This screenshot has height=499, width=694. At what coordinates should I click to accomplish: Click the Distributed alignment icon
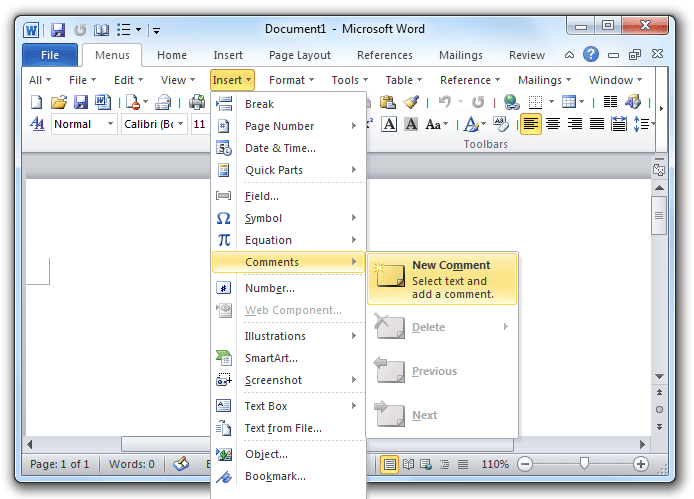pyautogui.click(x=619, y=124)
